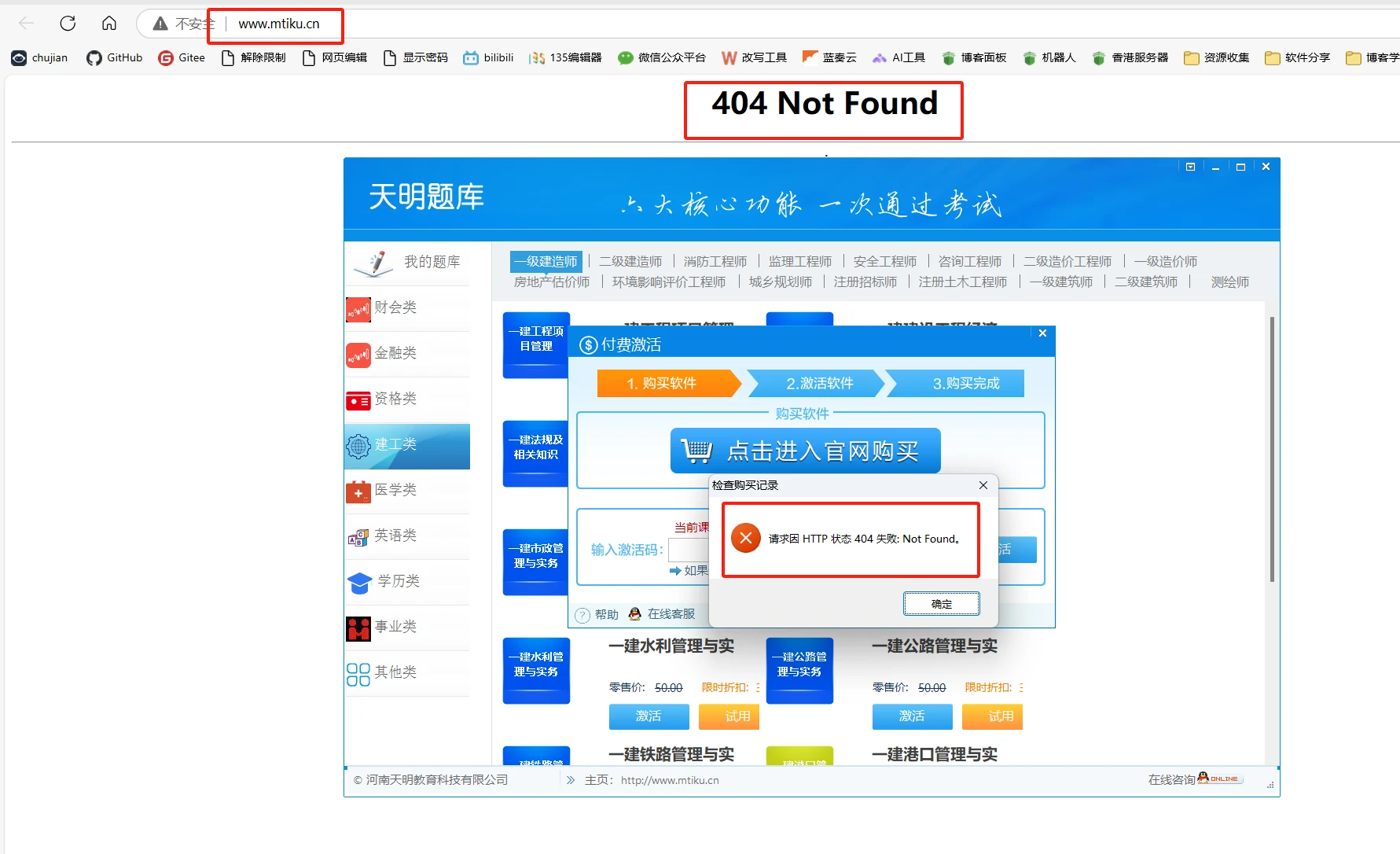Image resolution: width=1400 pixels, height=854 pixels.
Task: Select the 我的题库 pencil icon
Action: [372, 263]
